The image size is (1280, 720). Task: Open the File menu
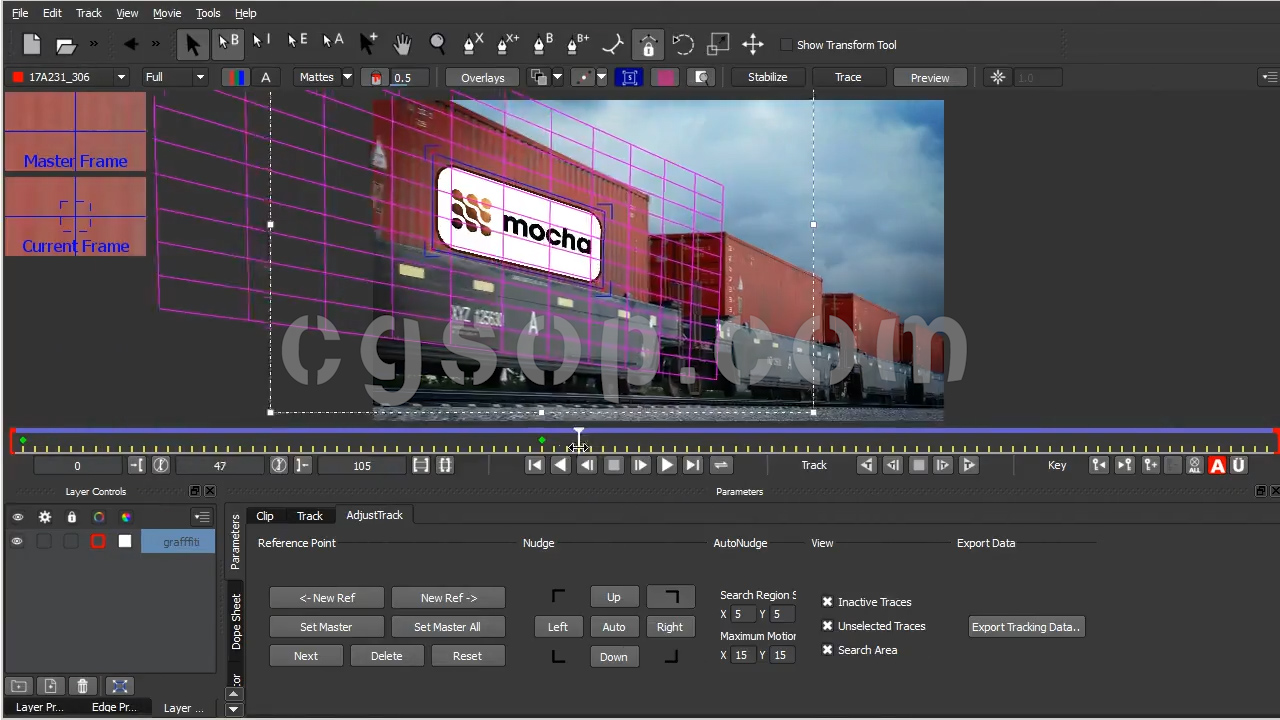point(20,13)
